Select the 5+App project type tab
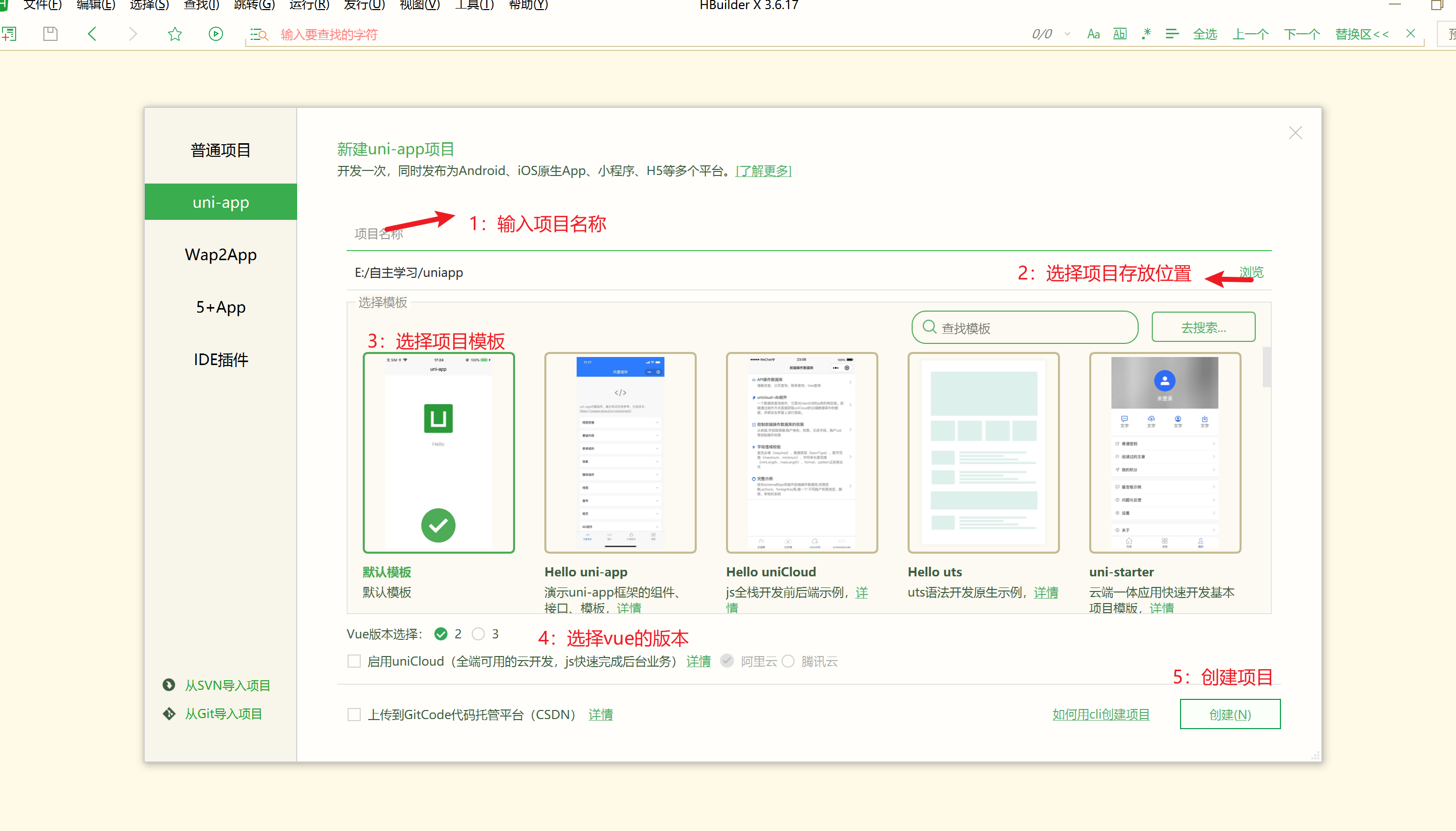The height and width of the screenshot is (831, 1456). pyautogui.click(x=220, y=307)
